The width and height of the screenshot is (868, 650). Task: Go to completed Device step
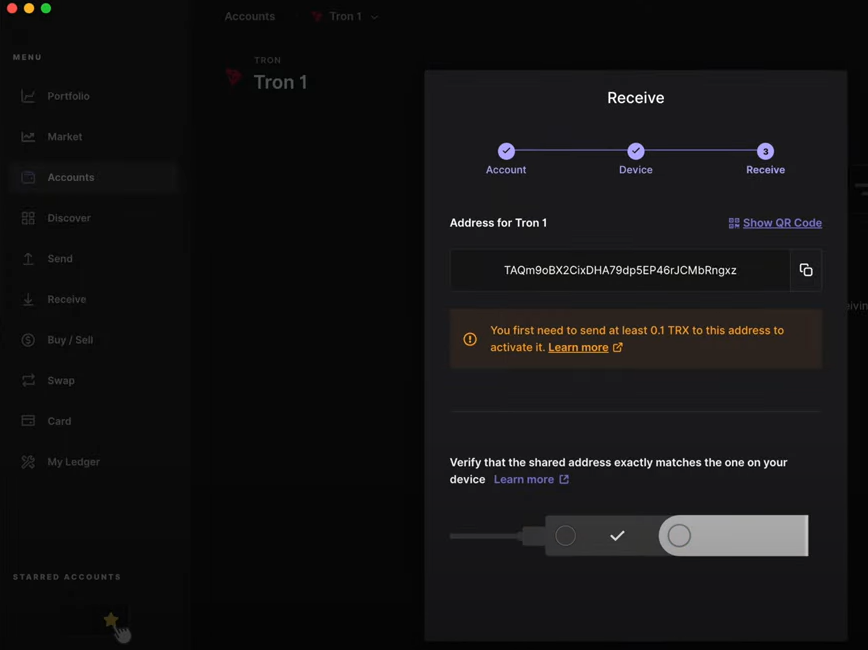coord(635,151)
